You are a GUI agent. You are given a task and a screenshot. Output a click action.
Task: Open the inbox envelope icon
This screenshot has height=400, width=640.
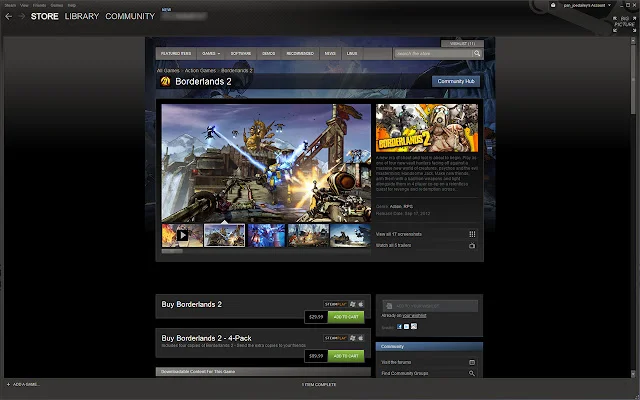[x=553, y=5]
